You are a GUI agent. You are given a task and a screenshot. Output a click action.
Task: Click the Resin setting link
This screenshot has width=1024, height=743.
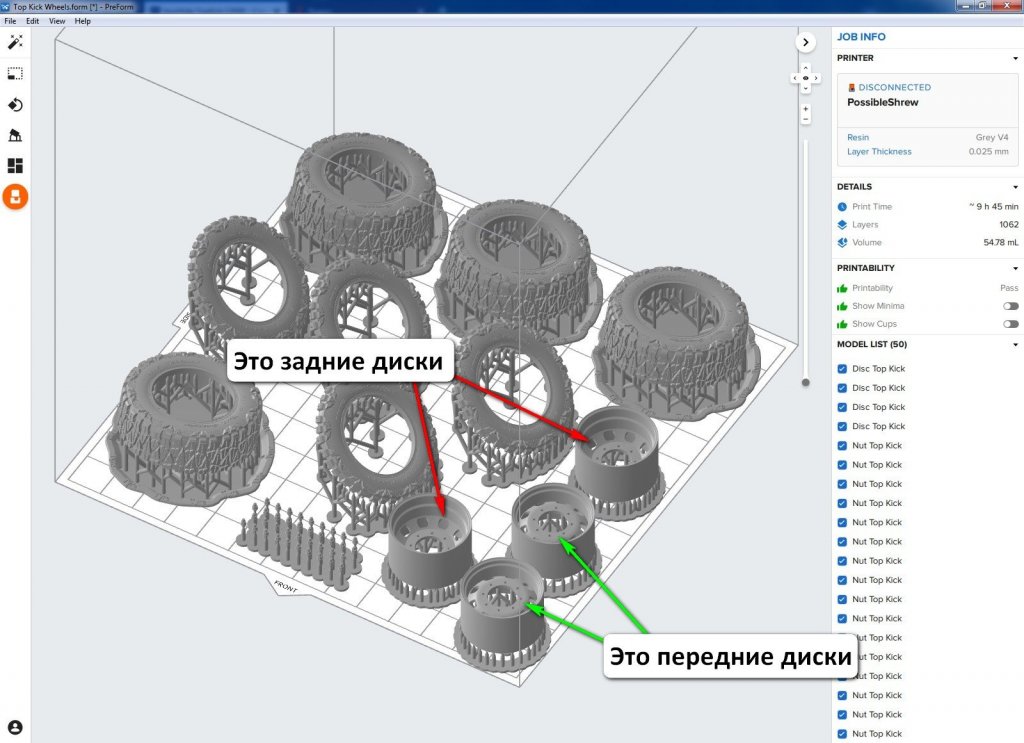coord(858,137)
